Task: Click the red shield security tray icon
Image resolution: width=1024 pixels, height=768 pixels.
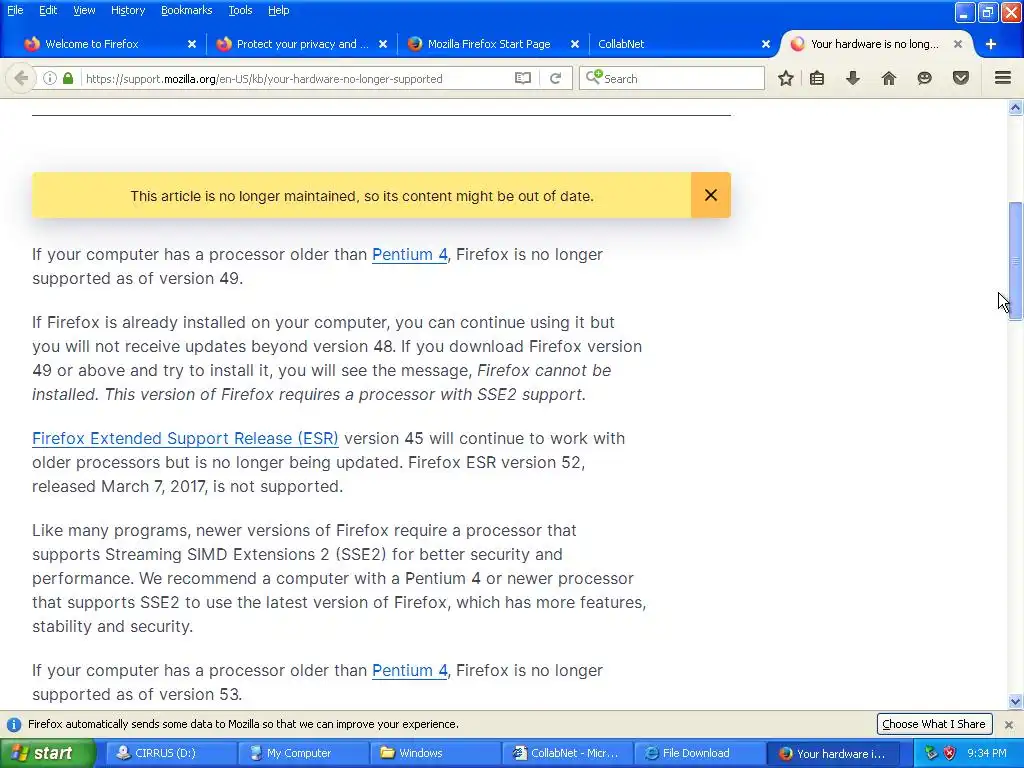Action: pyautogui.click(x=949, y=753)
